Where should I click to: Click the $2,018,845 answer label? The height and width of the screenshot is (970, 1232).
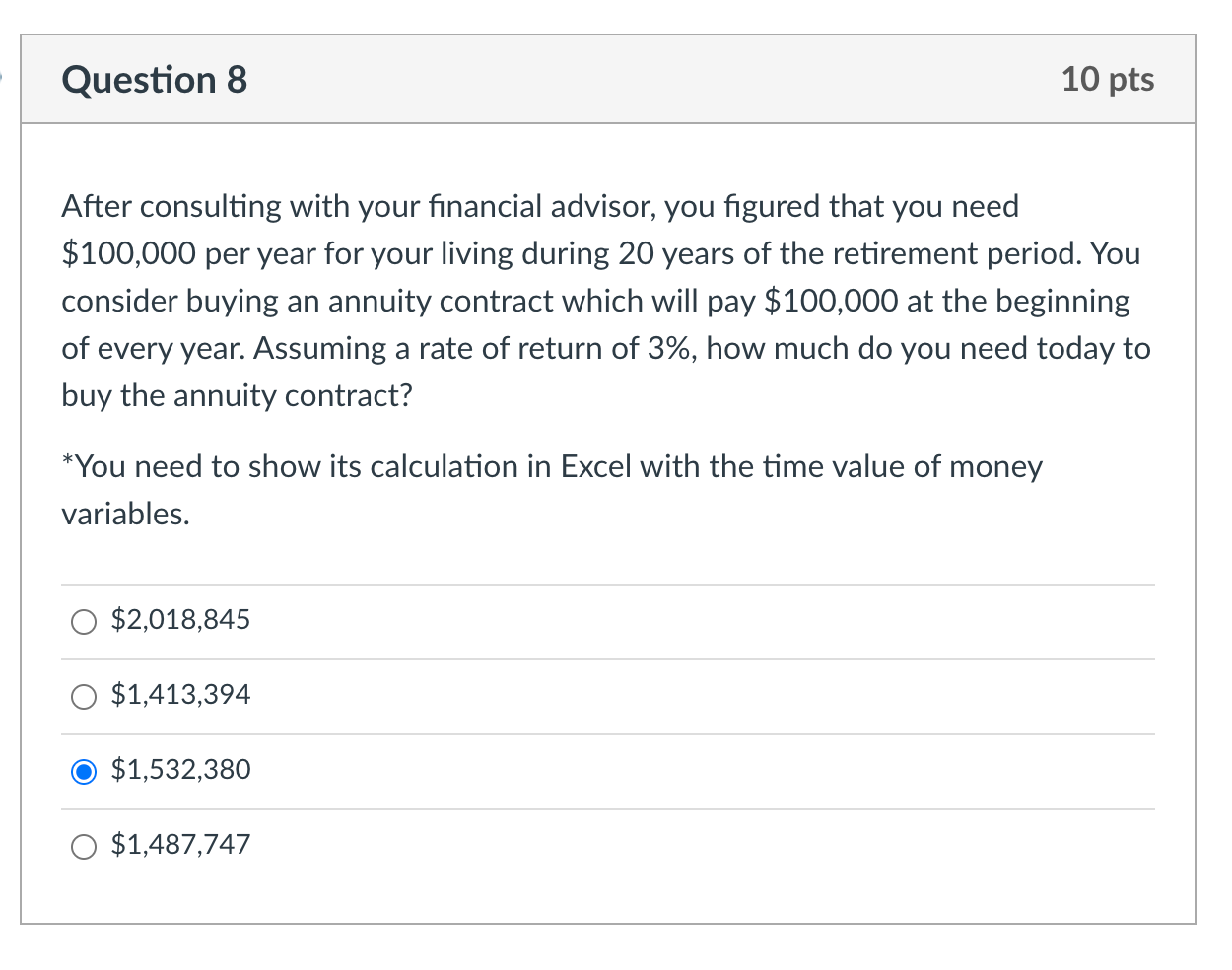tap(181, 620)
